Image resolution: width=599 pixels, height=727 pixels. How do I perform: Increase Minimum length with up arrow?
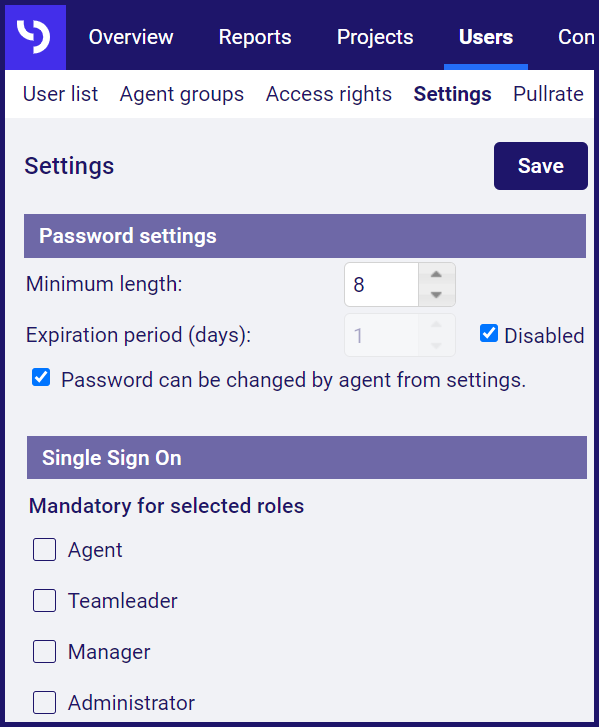click(x=436, y=274)
